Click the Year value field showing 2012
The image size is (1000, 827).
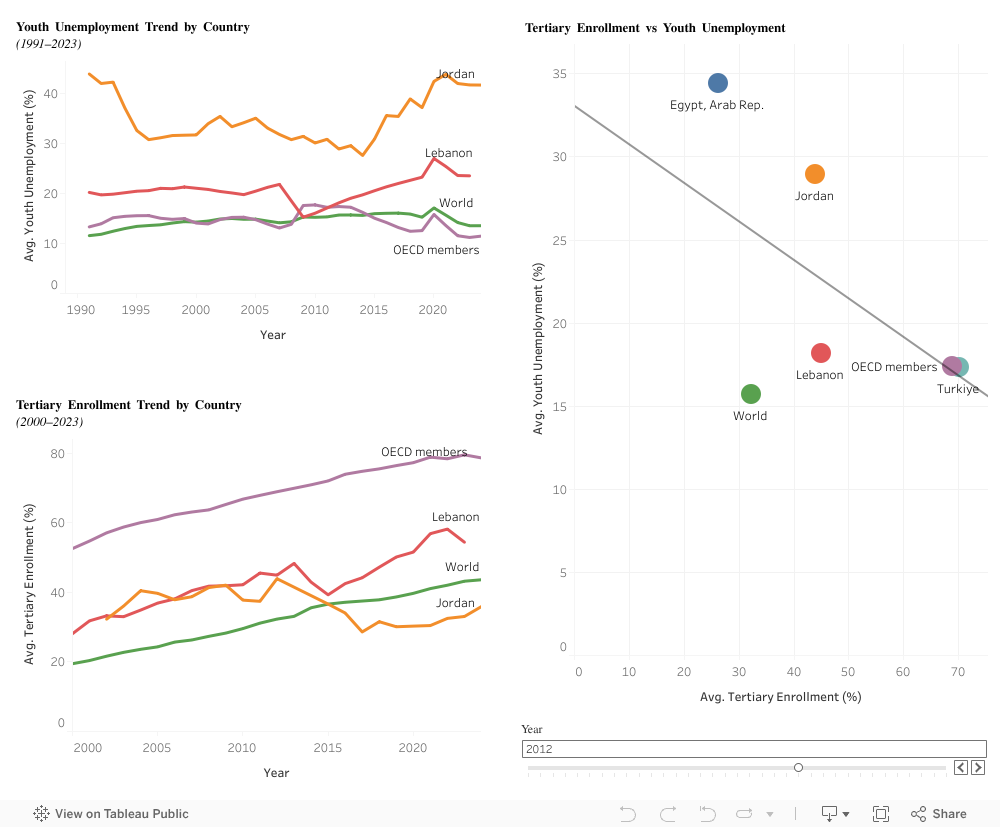pos(754,748)
